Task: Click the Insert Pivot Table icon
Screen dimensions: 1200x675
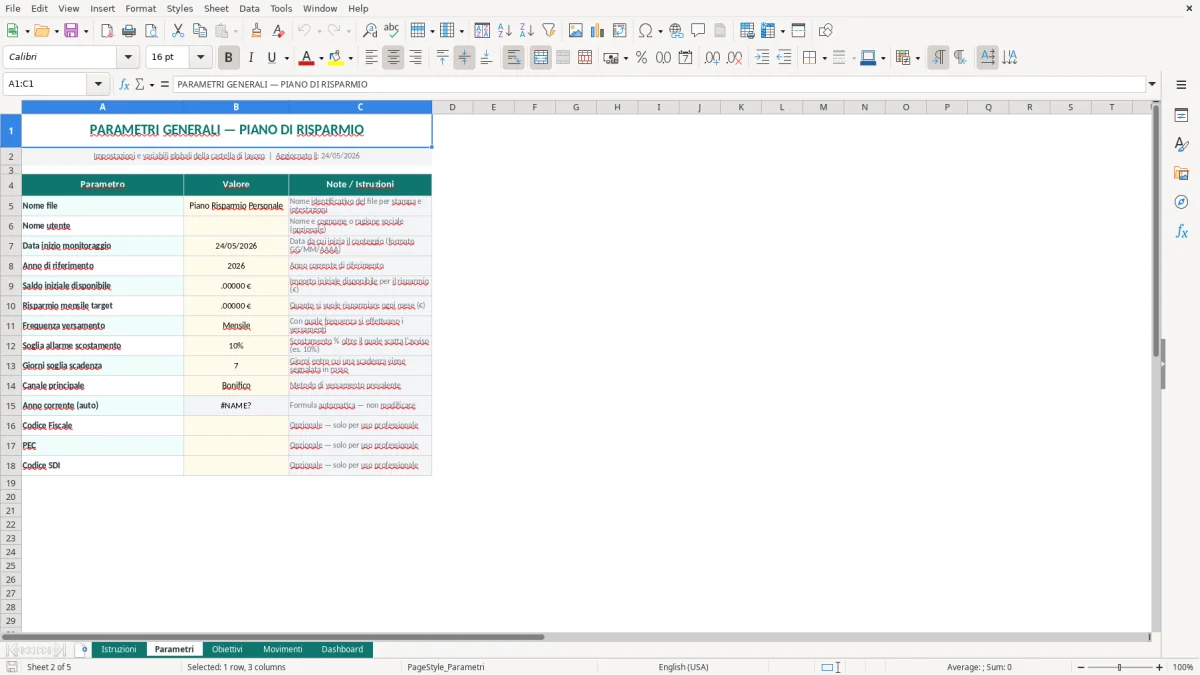Action: (x=620, y=31)
